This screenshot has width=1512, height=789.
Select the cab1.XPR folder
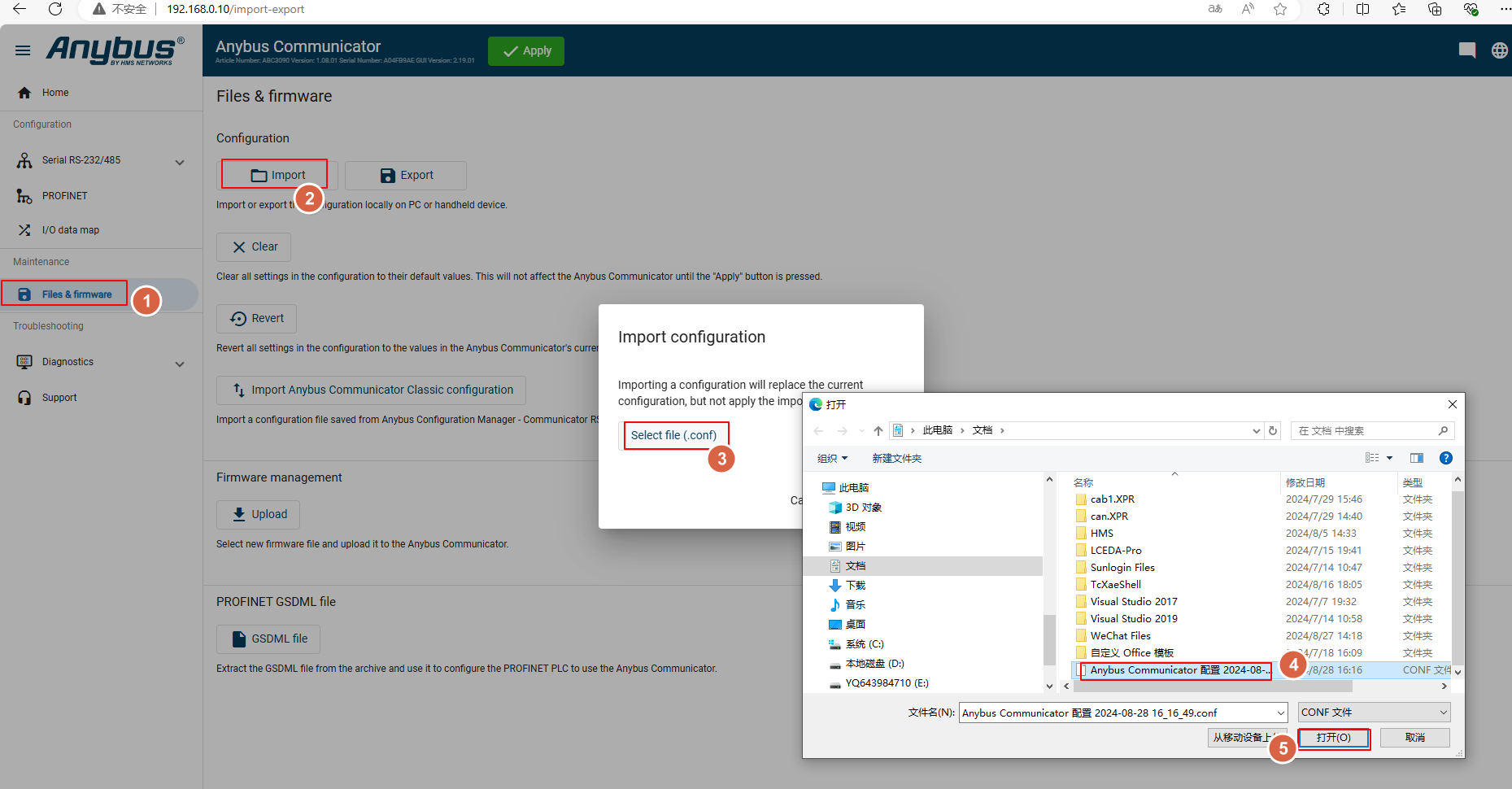pos(1112,499)
